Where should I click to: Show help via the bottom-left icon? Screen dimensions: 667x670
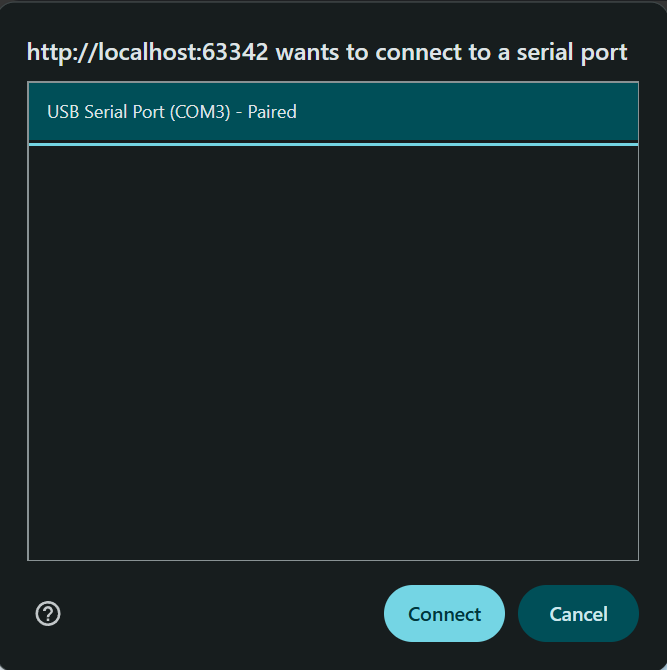48,613
